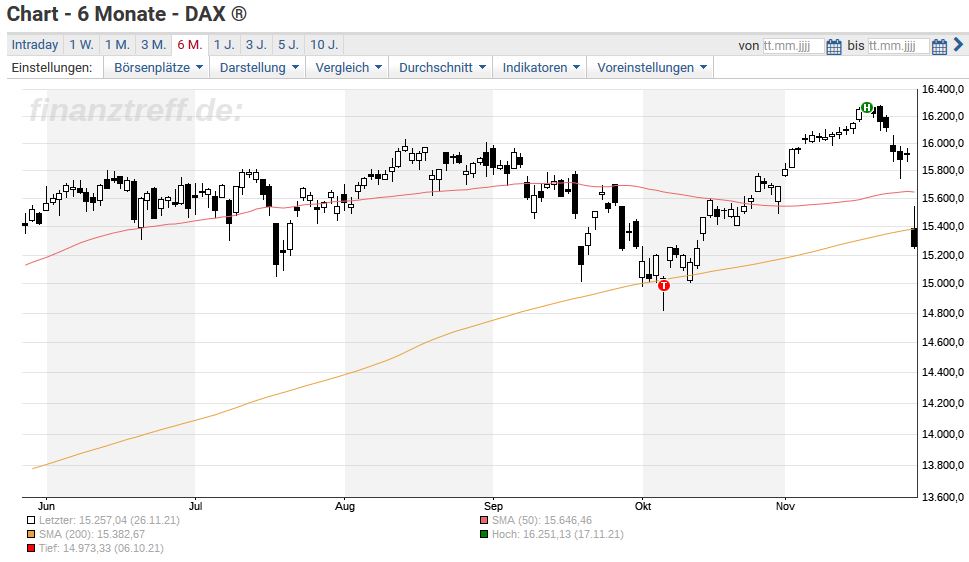Click the blue arrow to apply date range
Screen dimensions: 969x562
(958, 45)
